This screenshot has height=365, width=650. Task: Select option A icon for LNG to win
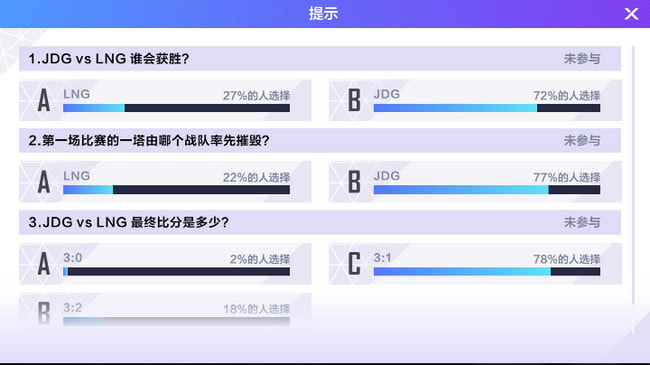44,100
